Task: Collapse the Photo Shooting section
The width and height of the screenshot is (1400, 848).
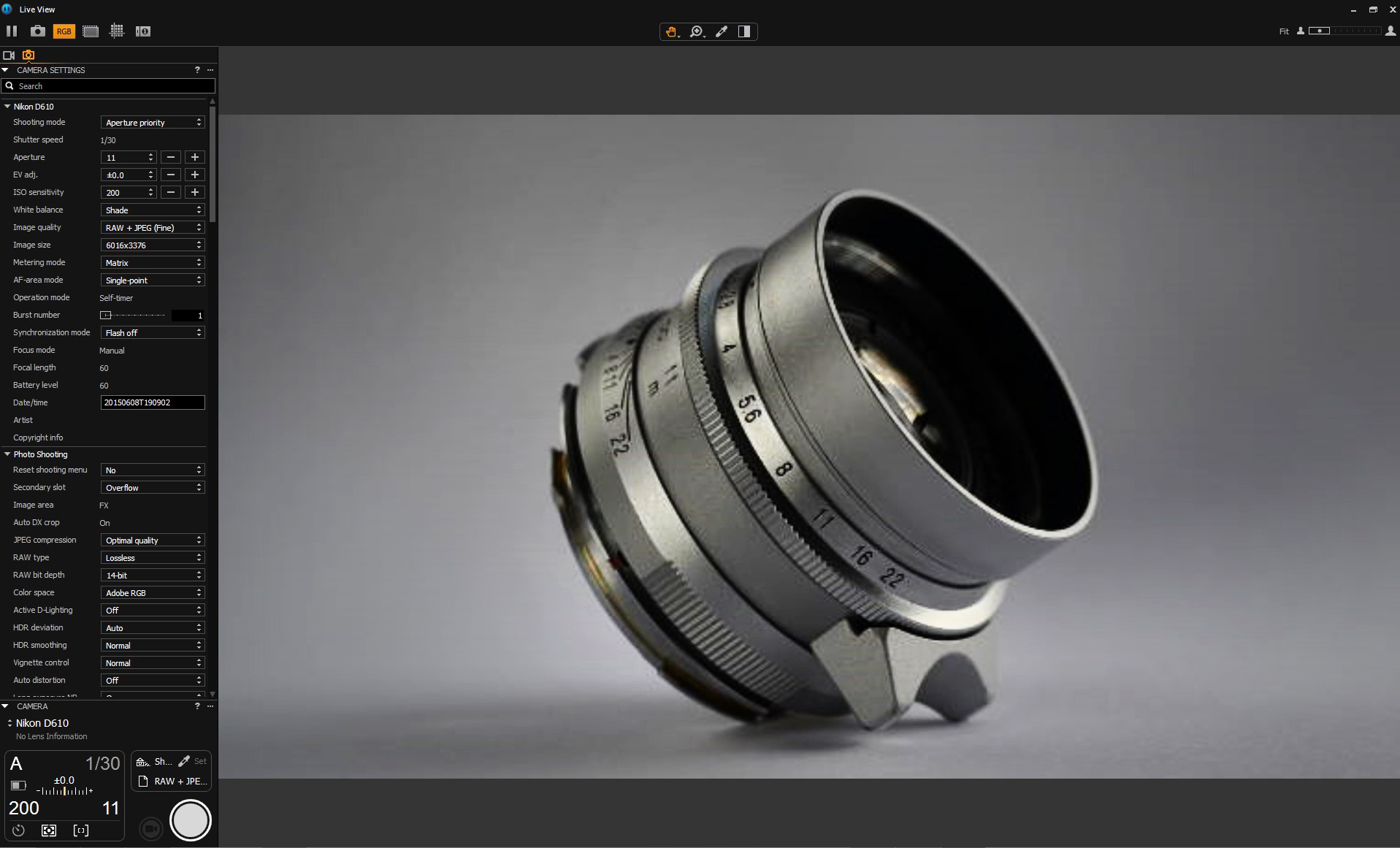Action: pyautogui.click(x=6, y=454)
